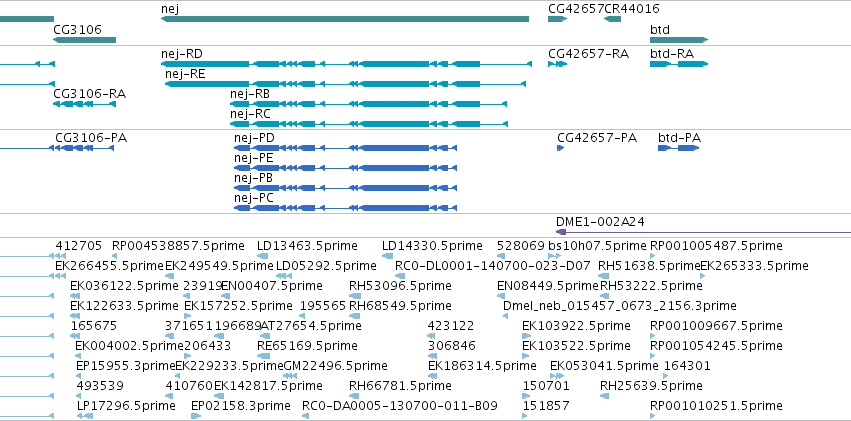Viewport: 851px width, 421px height.
Task: Select EST EK004002.5prime
Action: click(x=130, y=346)
